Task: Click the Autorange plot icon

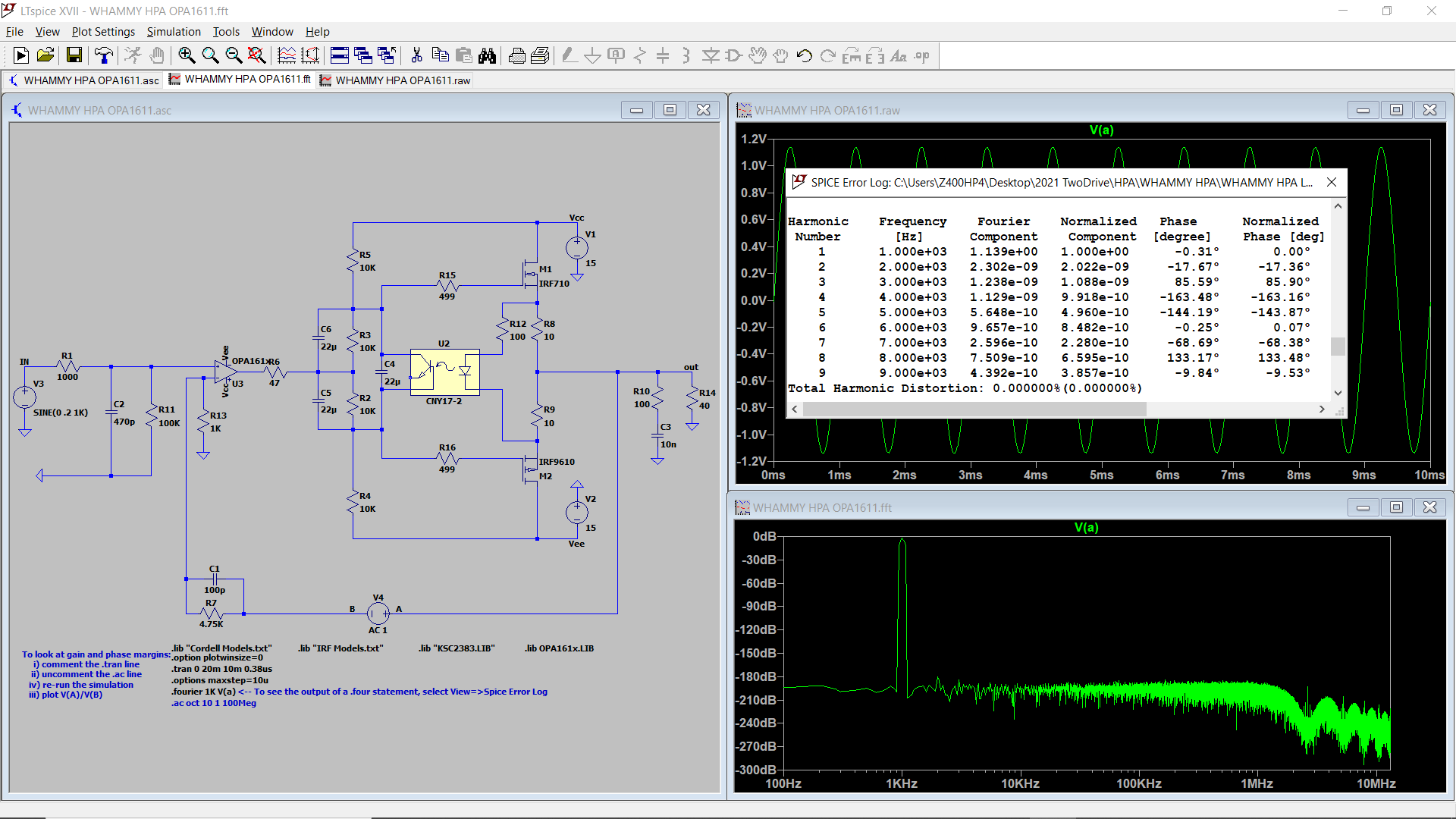Action: click(x=310, y=55)
